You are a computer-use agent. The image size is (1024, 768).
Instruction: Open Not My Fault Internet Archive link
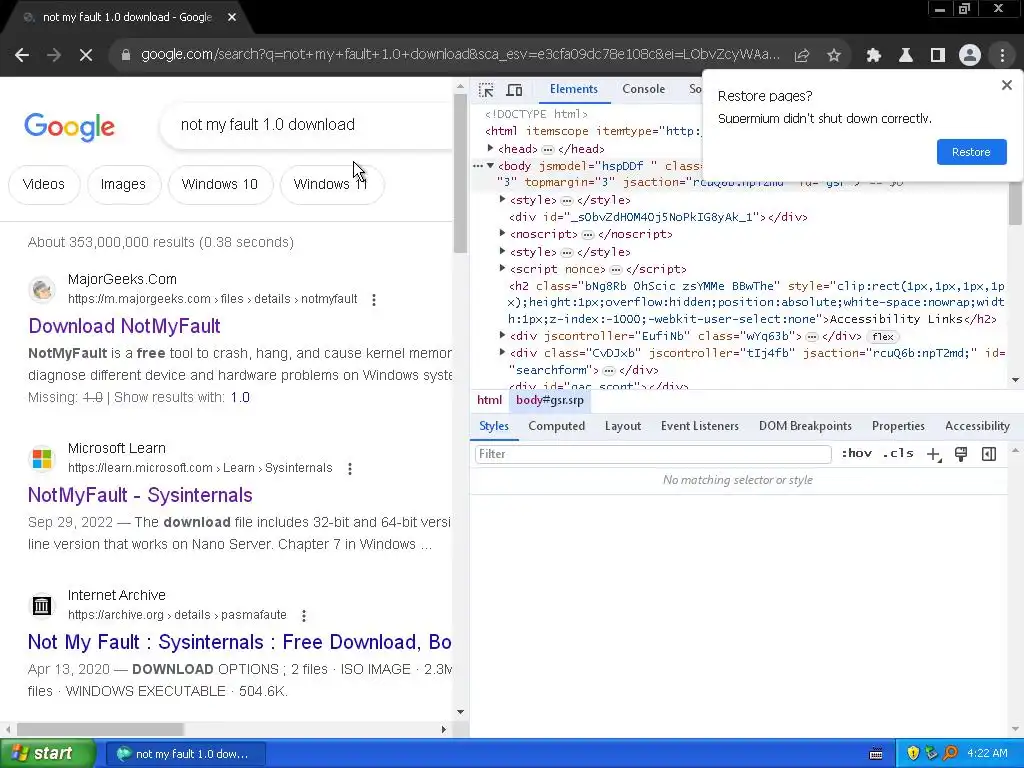(x=239, y=642)
